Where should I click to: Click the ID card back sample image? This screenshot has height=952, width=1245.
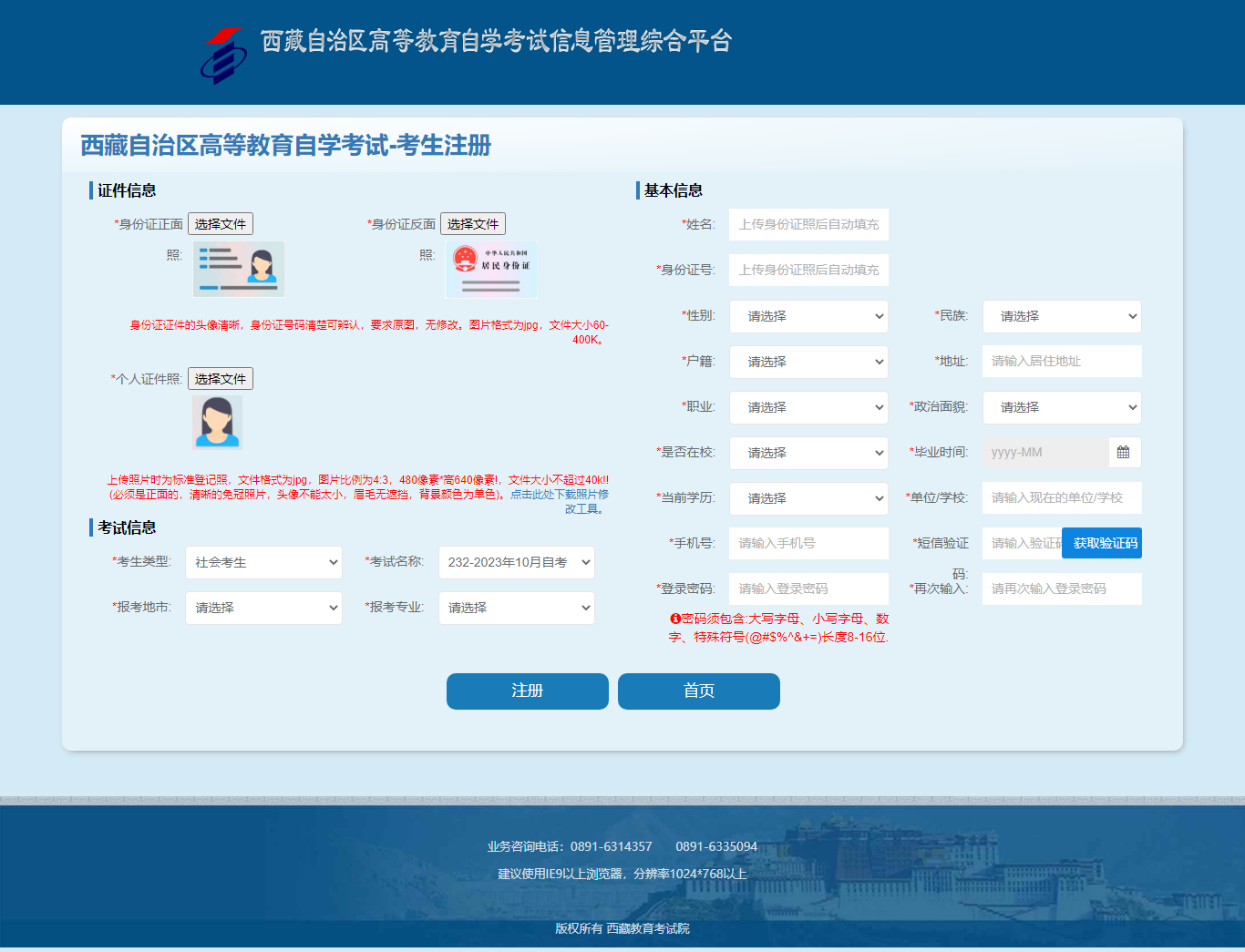pyautogui.click(x=491, y=270)
